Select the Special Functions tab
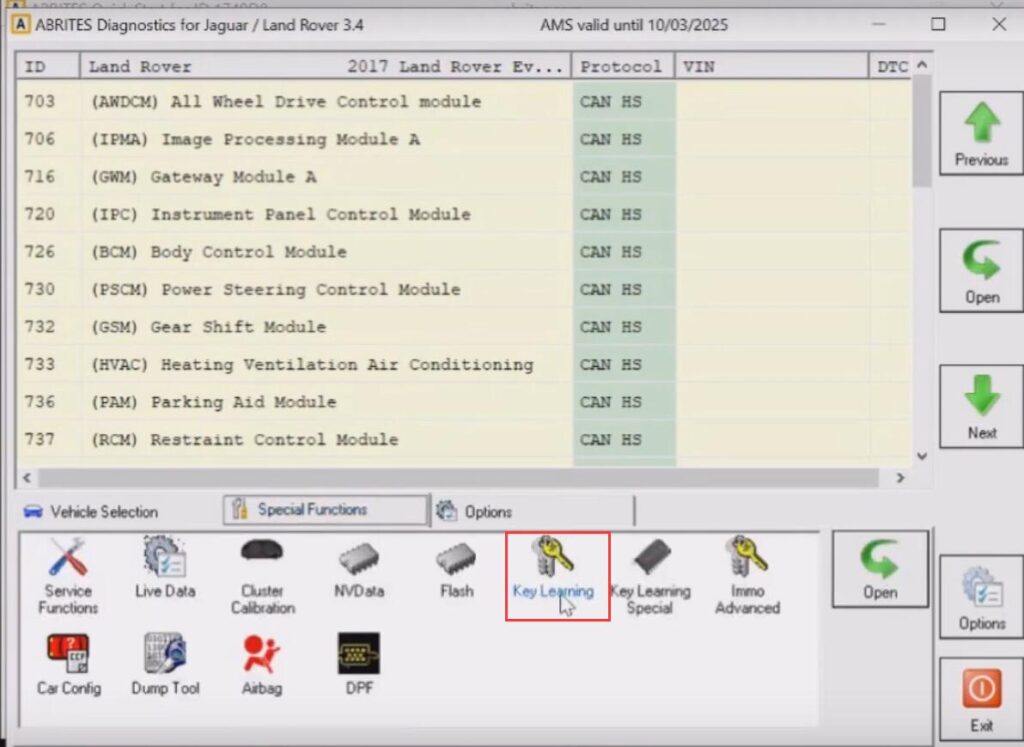The height and width of the screenshot is (747, 1024). coord(324,509)
